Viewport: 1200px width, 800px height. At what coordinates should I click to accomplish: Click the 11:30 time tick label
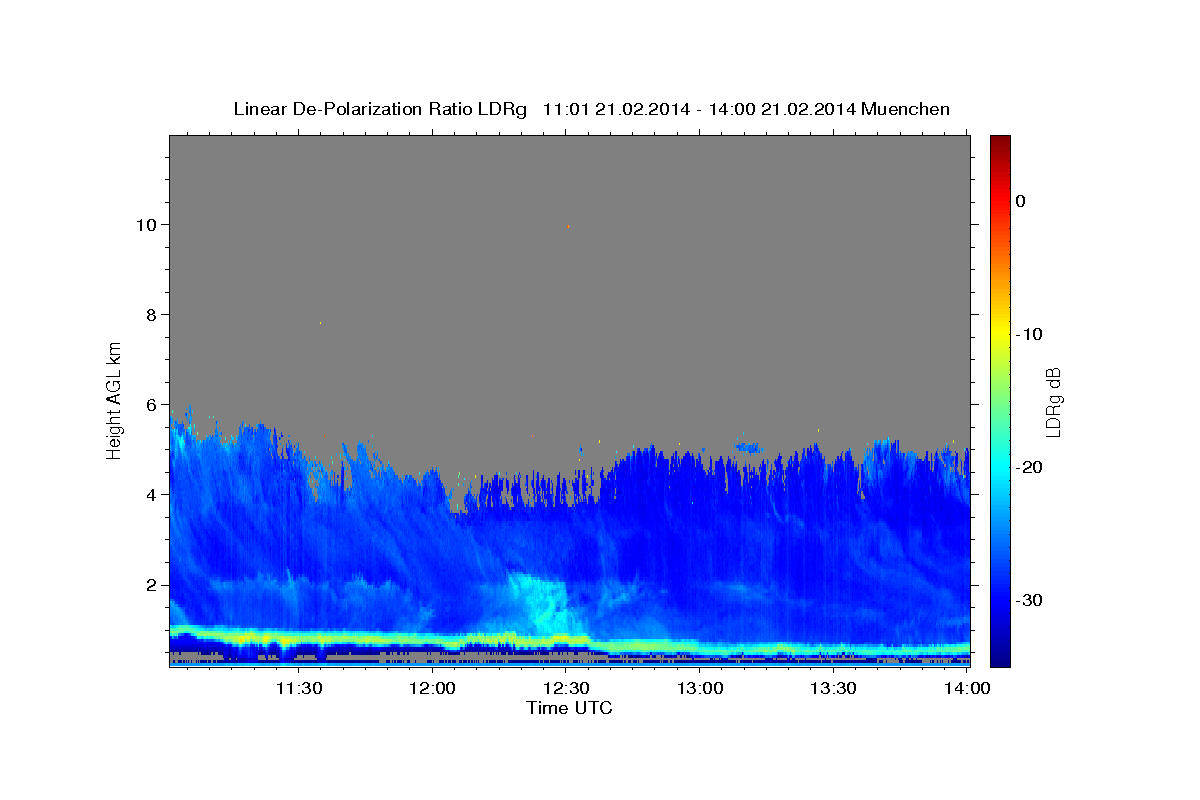click(x=299, y=688)
